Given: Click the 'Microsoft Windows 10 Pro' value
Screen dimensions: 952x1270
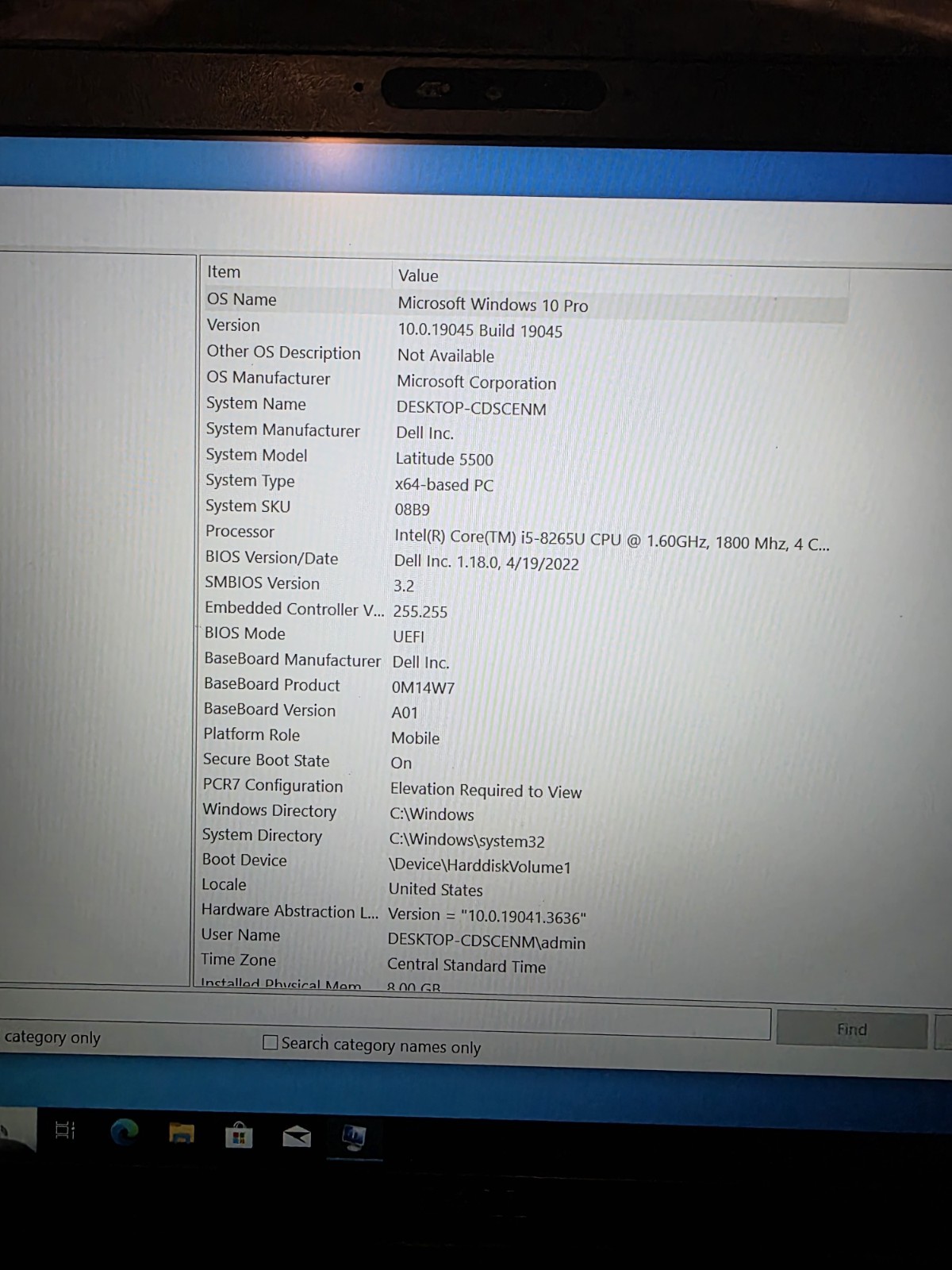Looking at the screenshot, I should click(x=493, y=305).
